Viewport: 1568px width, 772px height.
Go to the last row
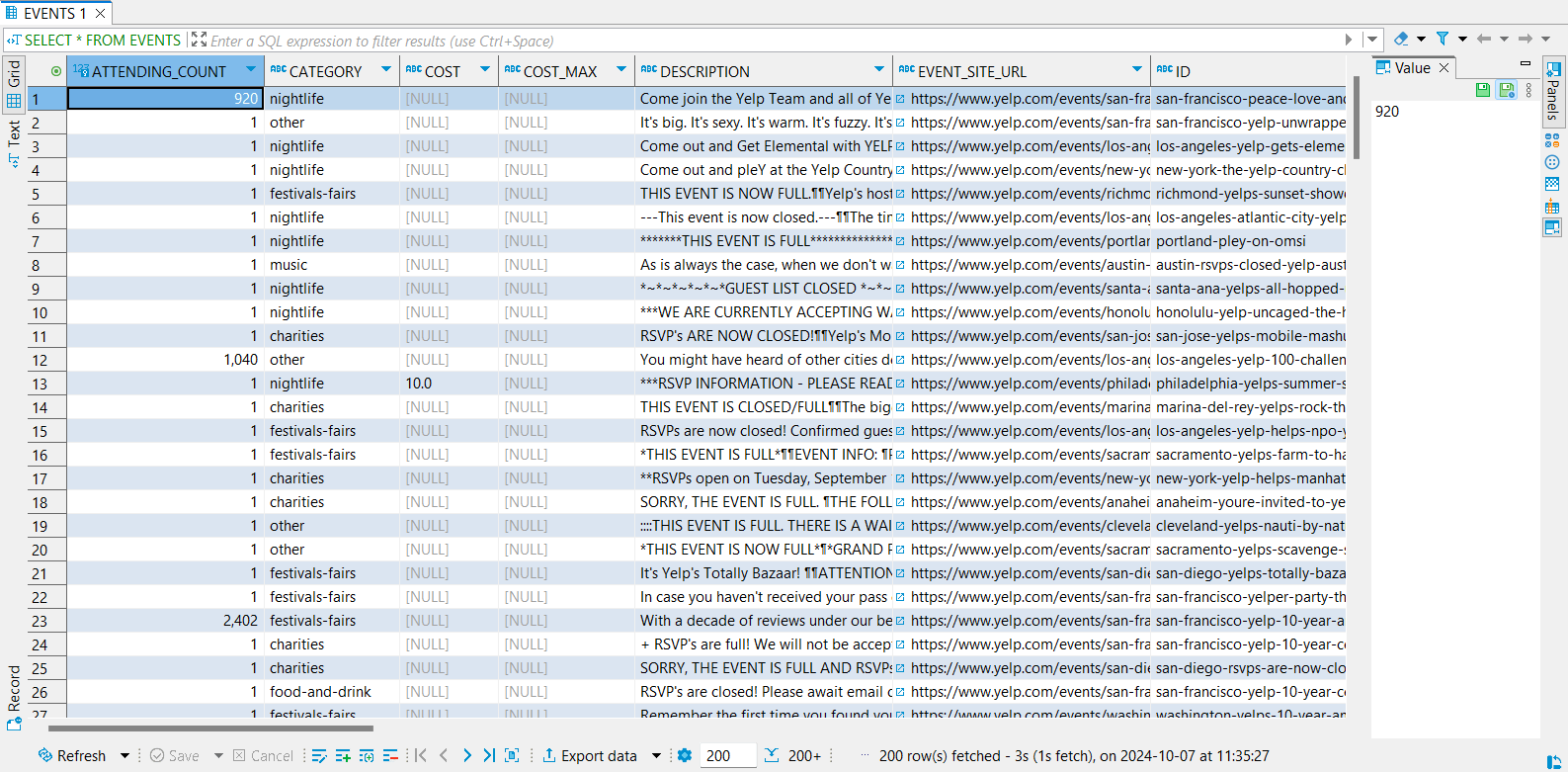click(489, 755)
